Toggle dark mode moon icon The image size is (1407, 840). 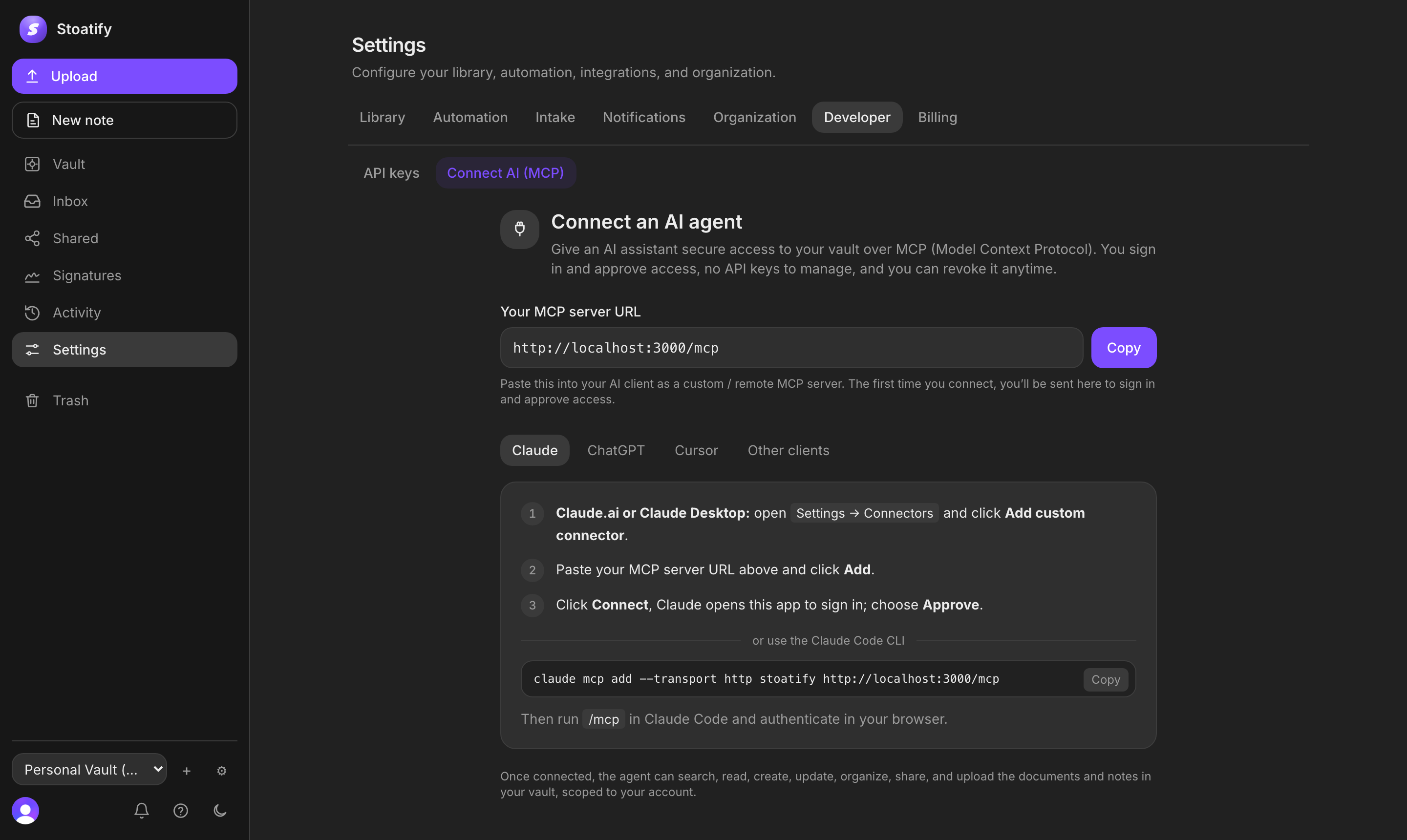coord(220,811)
